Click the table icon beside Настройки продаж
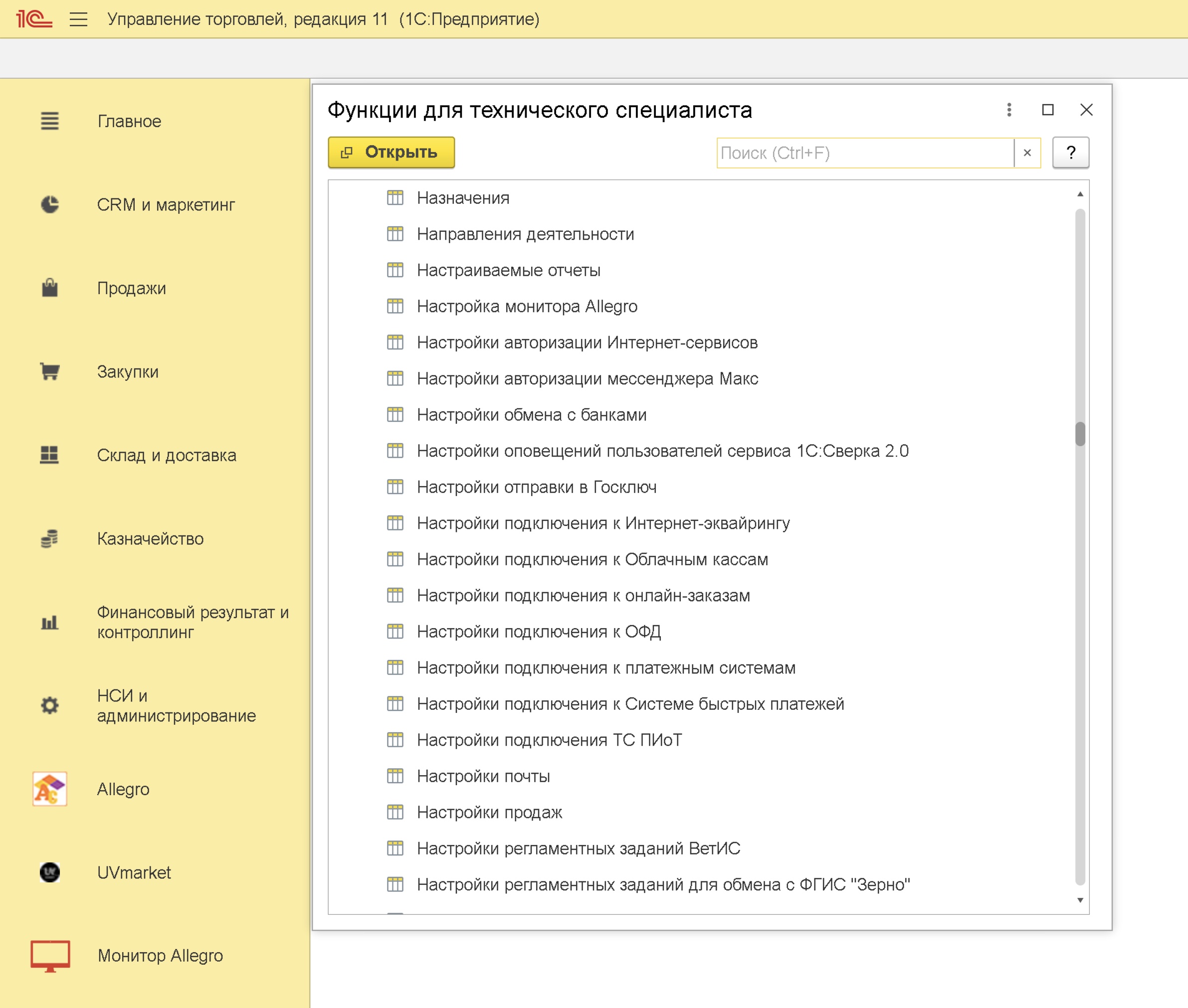The image size is (1188, 1008). (x=395, y=812)
